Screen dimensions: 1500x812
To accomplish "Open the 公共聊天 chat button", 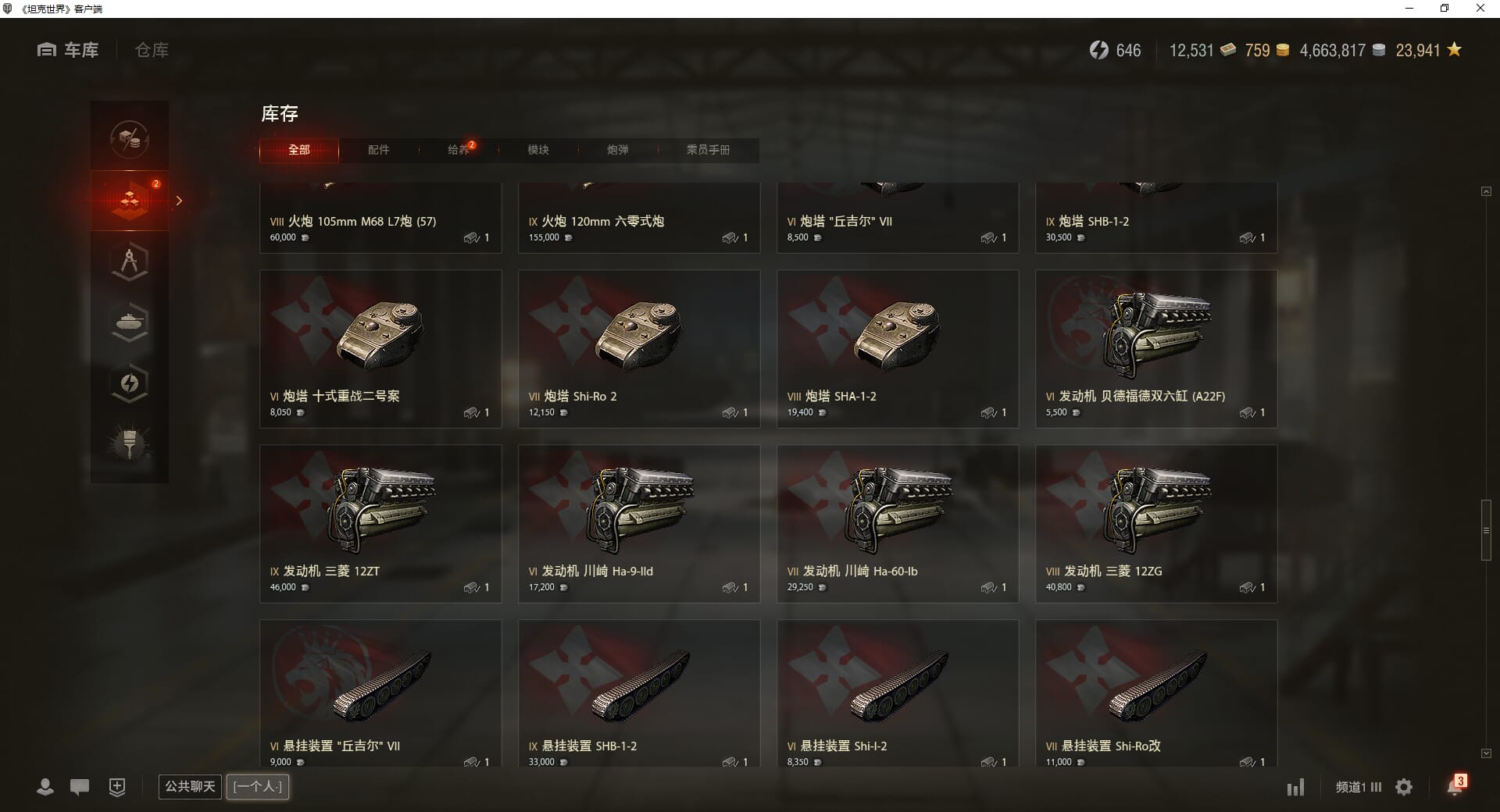I will (190, 787).
